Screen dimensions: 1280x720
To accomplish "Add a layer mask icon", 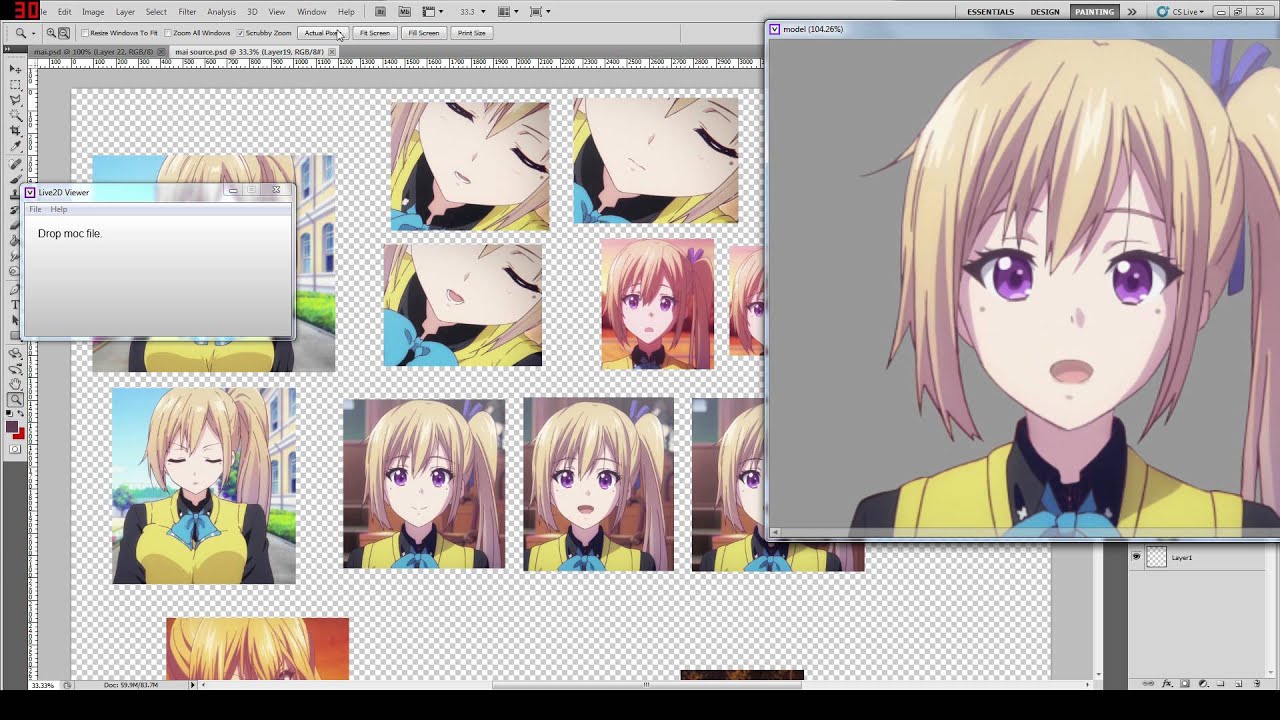I will (x=1185, y=684).
